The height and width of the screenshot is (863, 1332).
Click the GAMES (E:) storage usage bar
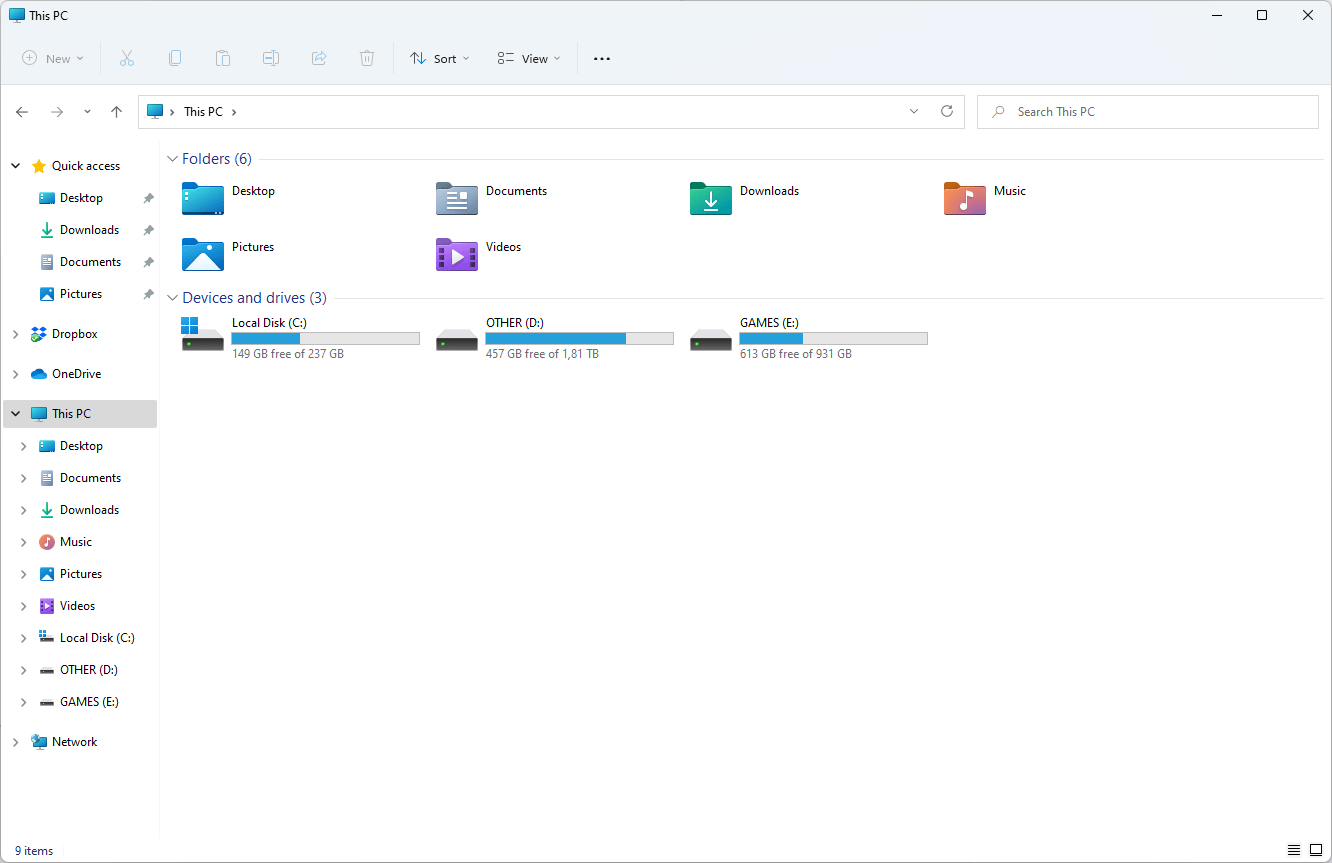click(x=833, y=338)
